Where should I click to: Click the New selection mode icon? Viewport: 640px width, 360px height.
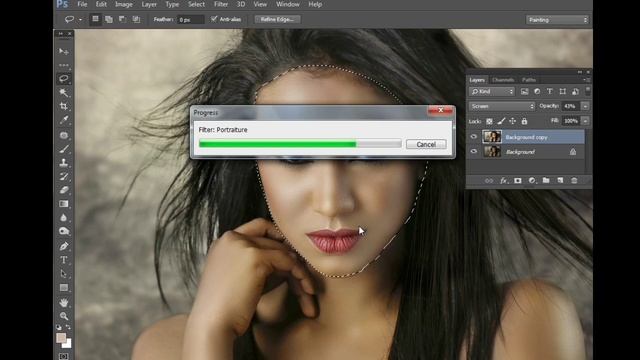[95, 19]
